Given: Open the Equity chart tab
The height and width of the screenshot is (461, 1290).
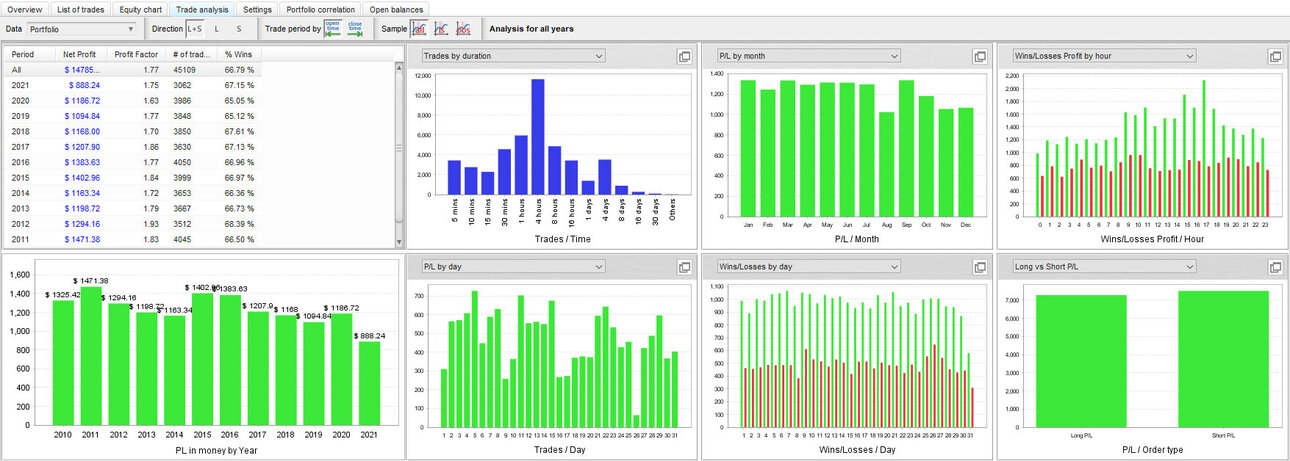Looking at the screenshot, I should (139, 8).
